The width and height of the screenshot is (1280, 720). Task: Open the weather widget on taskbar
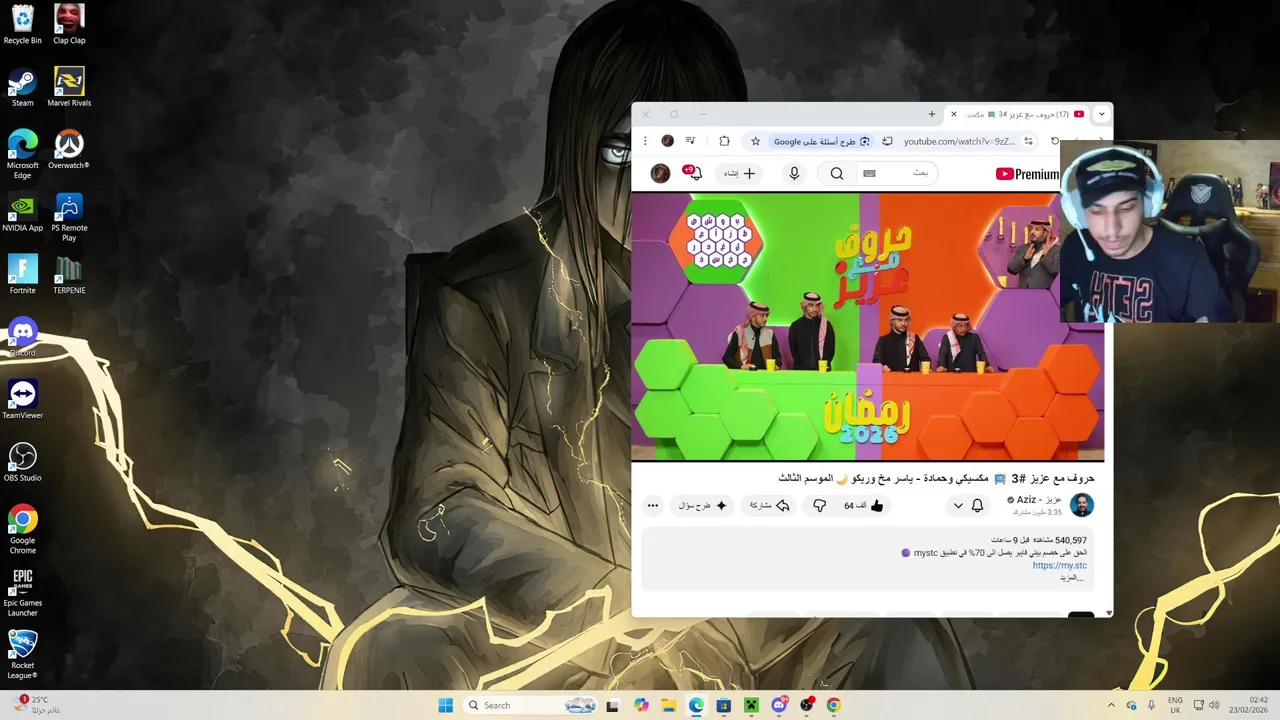tap(36, 705)
